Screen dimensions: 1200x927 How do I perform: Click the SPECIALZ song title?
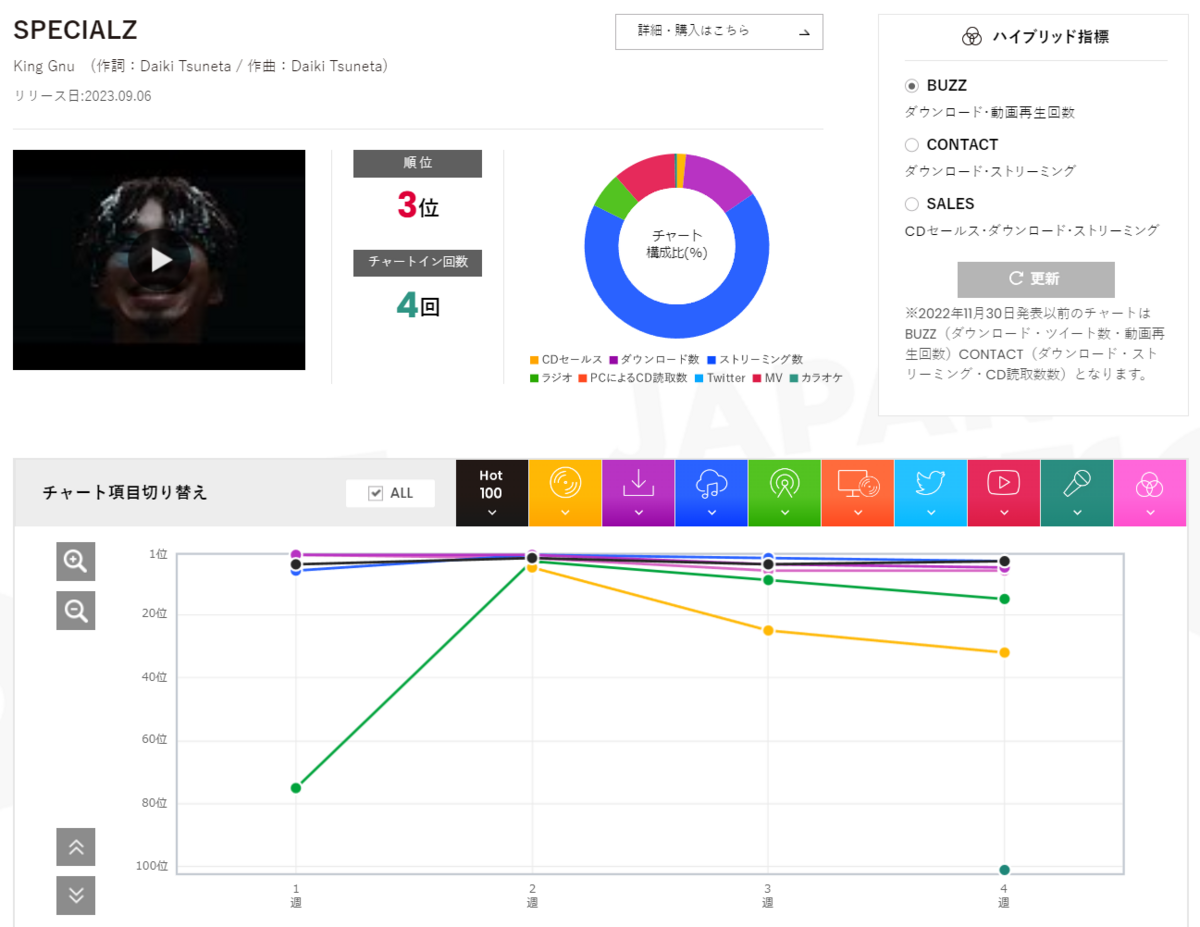tap(75, 30)
